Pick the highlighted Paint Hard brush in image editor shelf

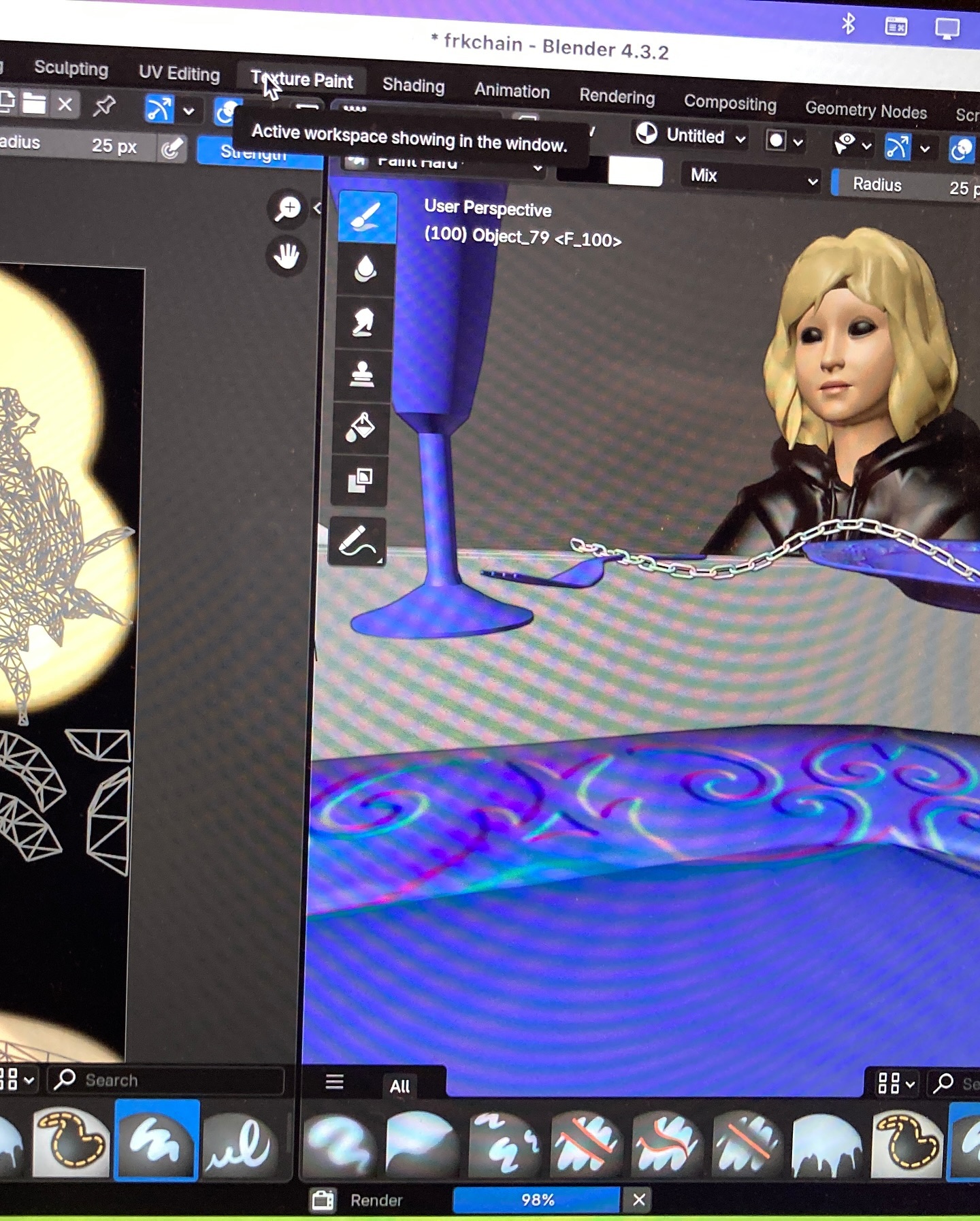[x=157, y=1142]
